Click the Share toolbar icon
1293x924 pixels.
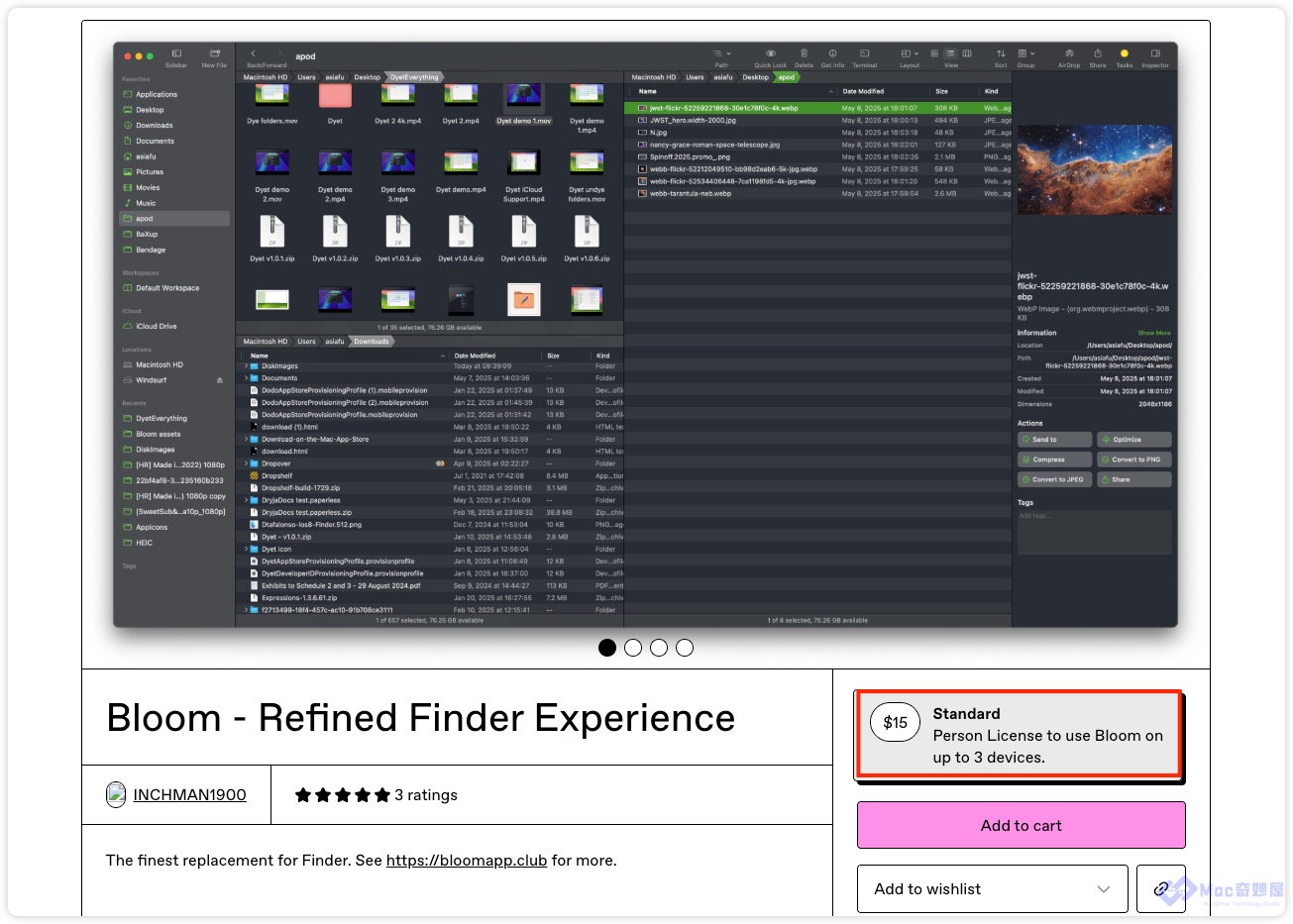pyautogui.click(x=1098, y=53)
